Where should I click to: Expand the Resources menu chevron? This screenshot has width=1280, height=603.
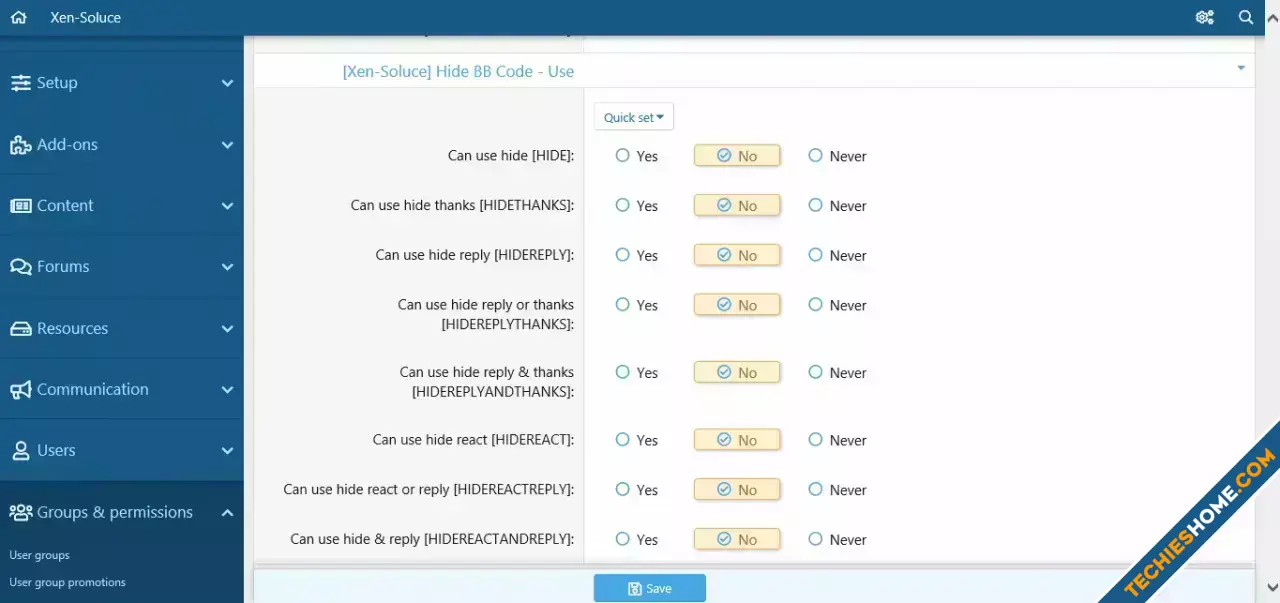coord(227,329)
